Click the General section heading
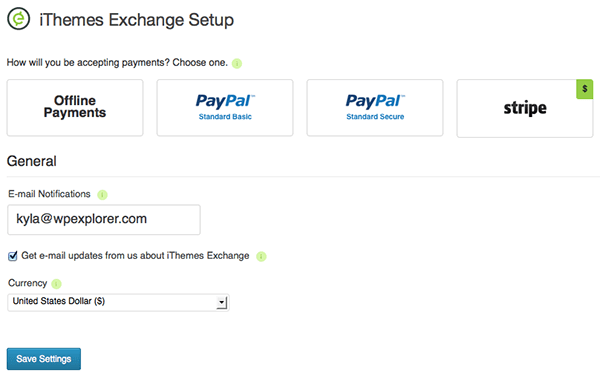 click(32, 161)
